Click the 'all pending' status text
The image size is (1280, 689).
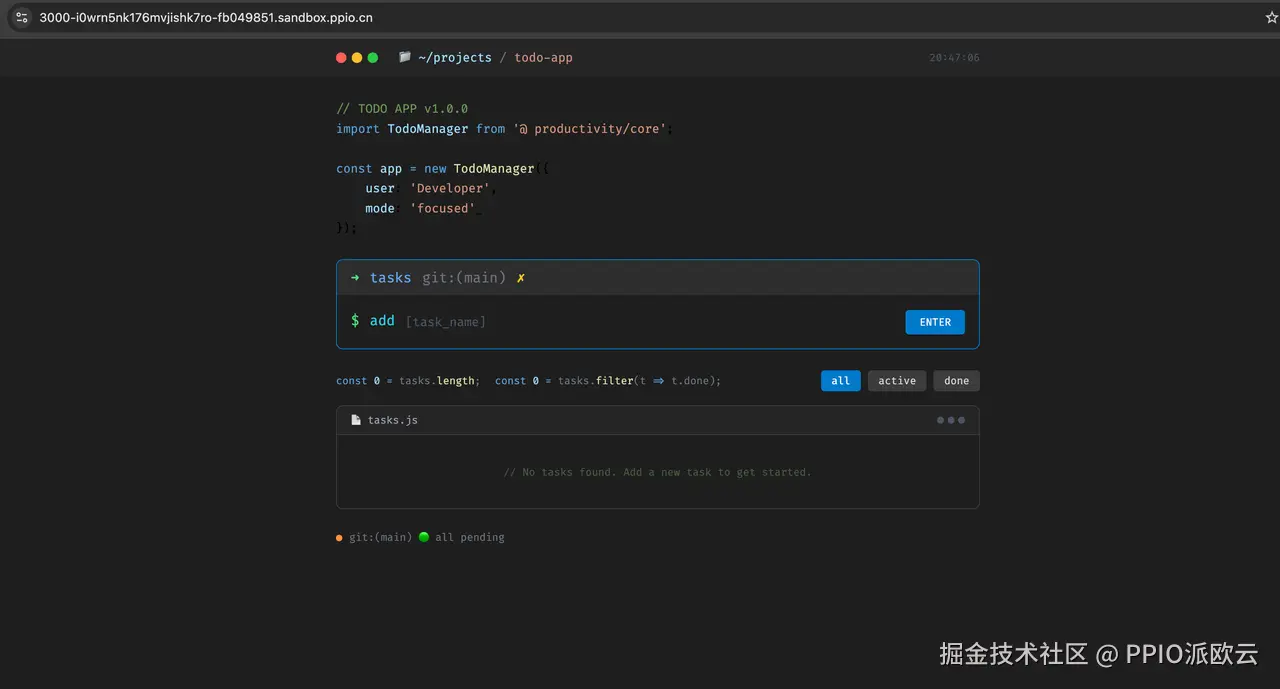point(470,538)
